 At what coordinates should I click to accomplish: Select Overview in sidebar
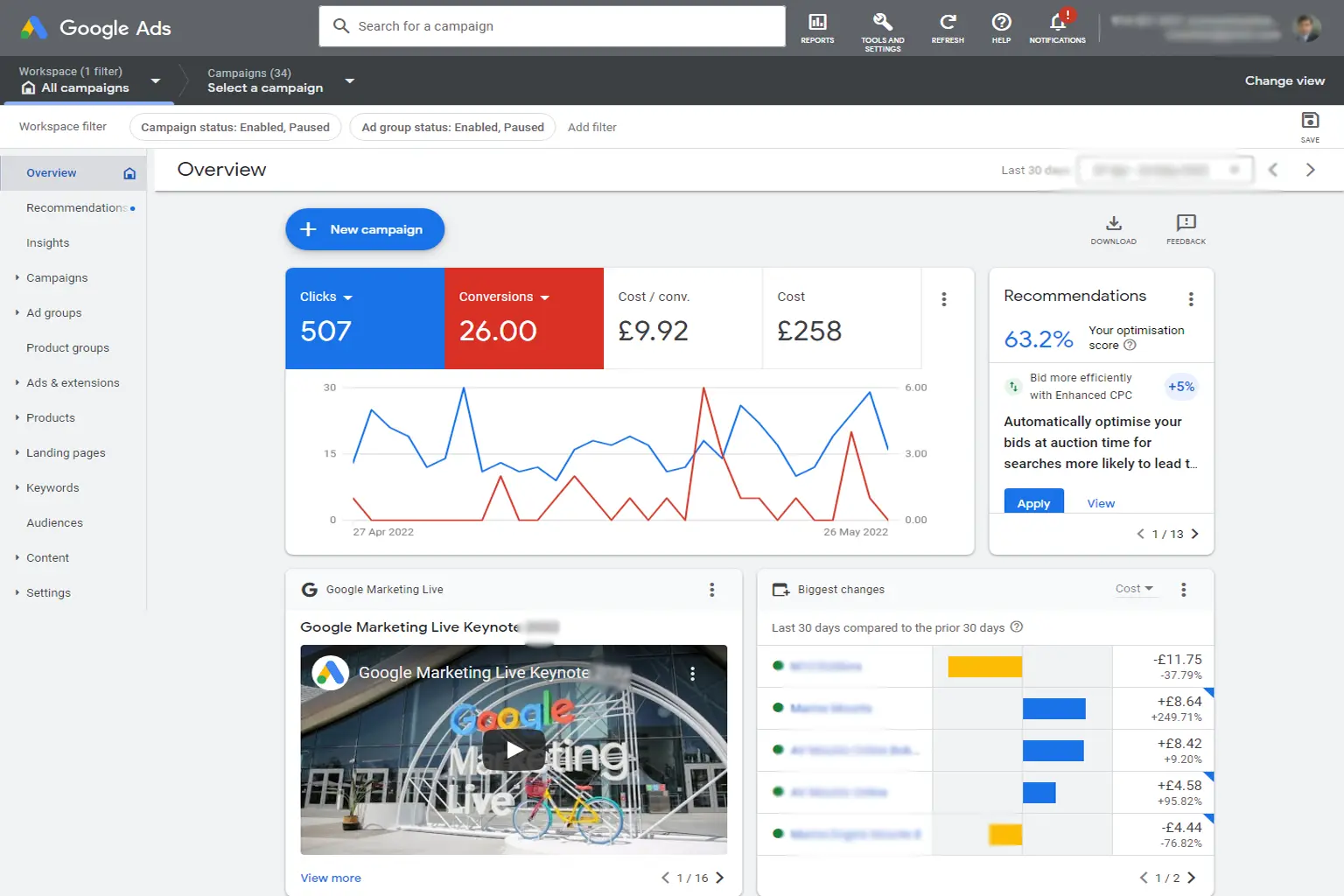[x=73, y=173]
